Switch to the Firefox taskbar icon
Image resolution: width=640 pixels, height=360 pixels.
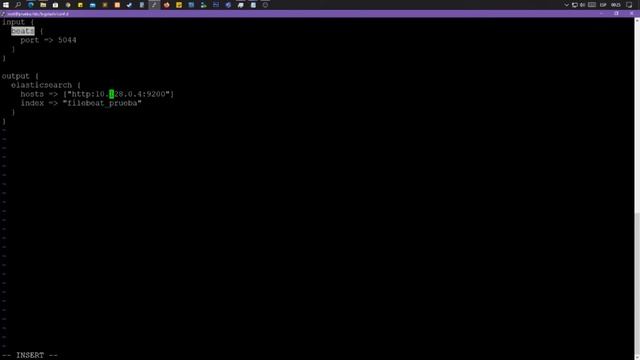tap(167, 5)
